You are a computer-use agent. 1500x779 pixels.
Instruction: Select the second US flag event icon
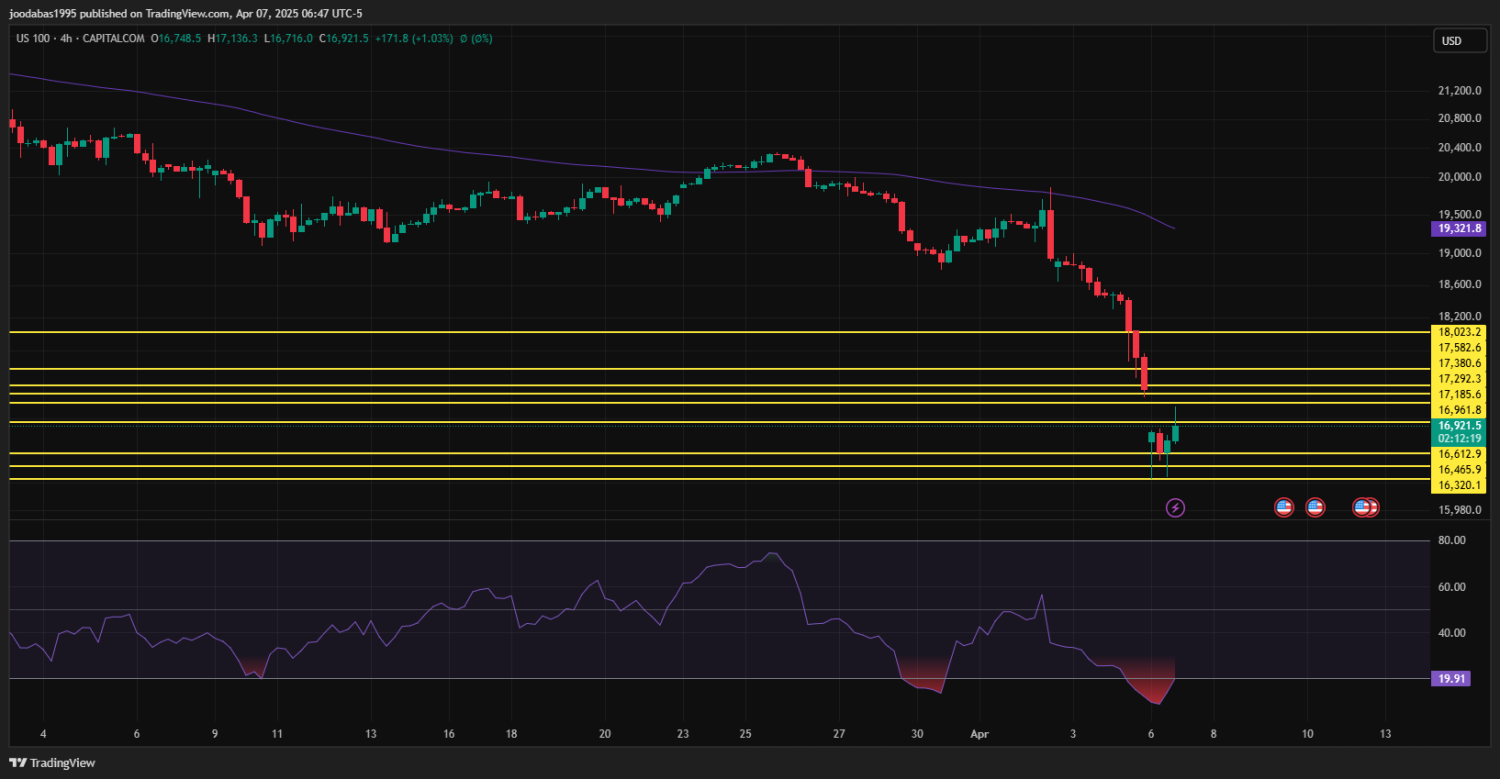point(1315,508)
